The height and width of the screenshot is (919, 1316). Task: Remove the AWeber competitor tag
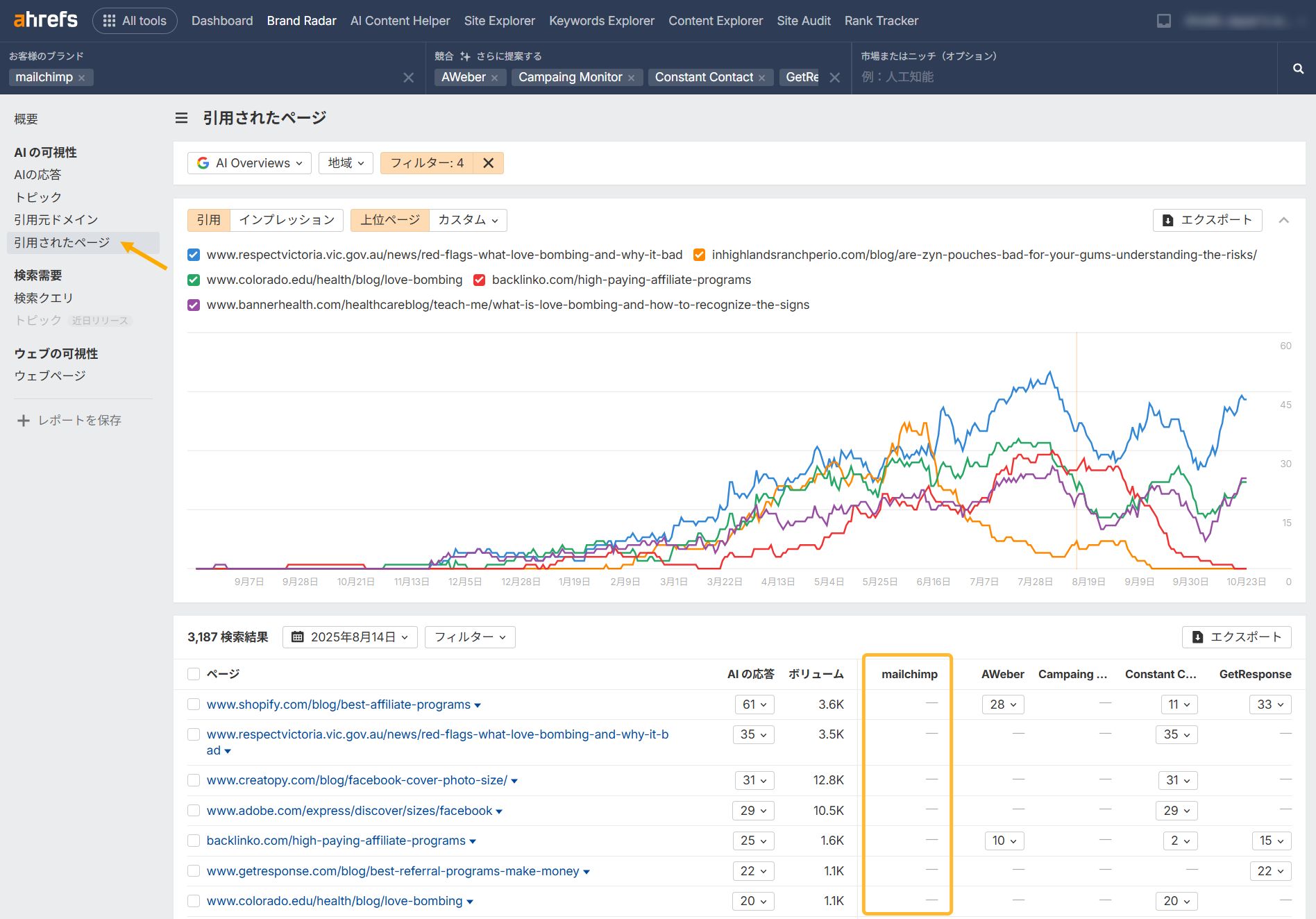coord(494,77)
